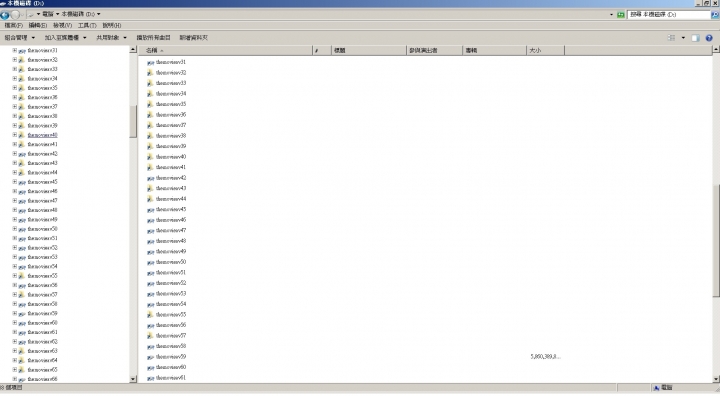The height and width of the screenshot is (396, 720).
Task: Toggle the preview pane icon
Action: tap(695, 38)
